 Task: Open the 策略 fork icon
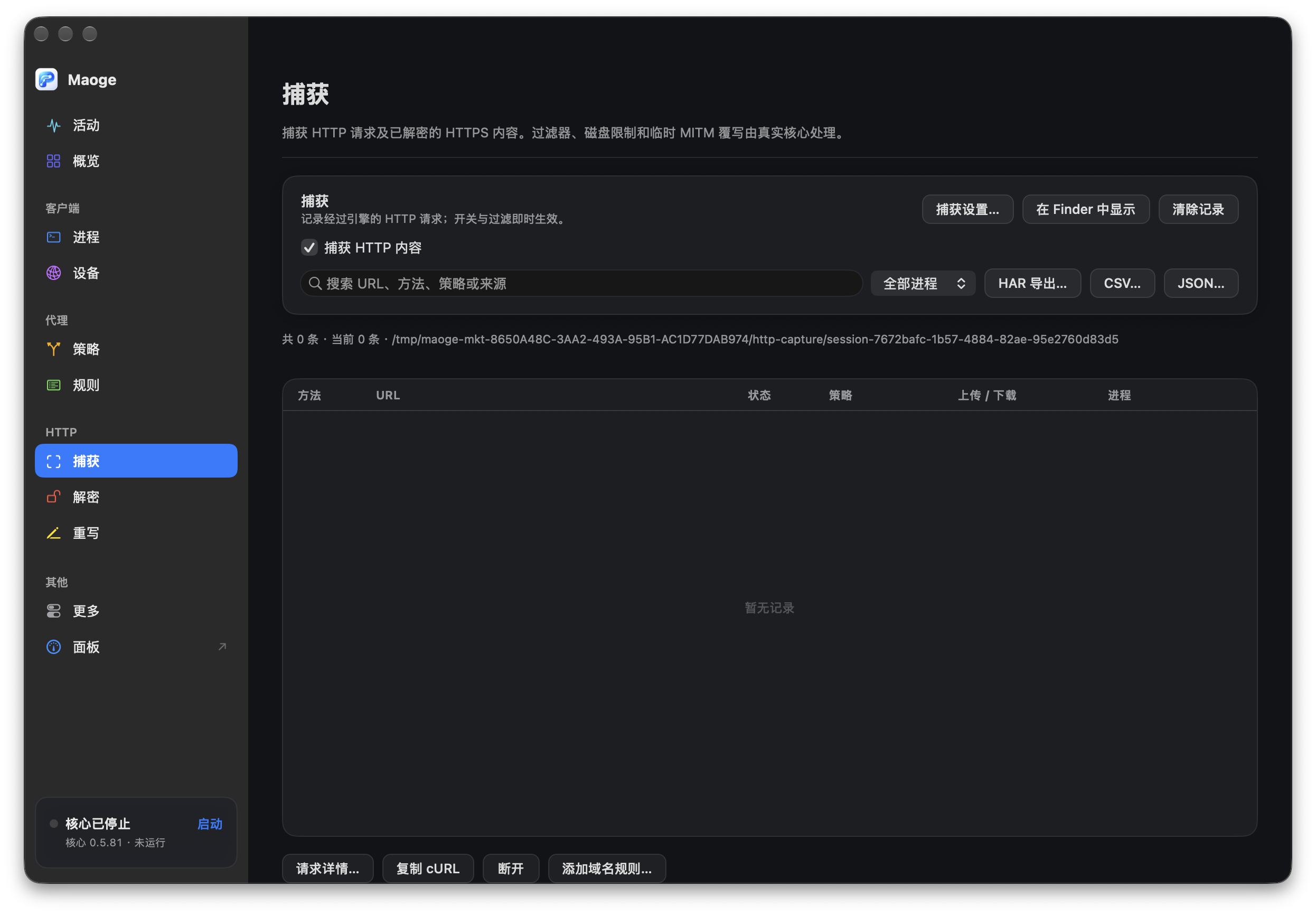[53, 349]
